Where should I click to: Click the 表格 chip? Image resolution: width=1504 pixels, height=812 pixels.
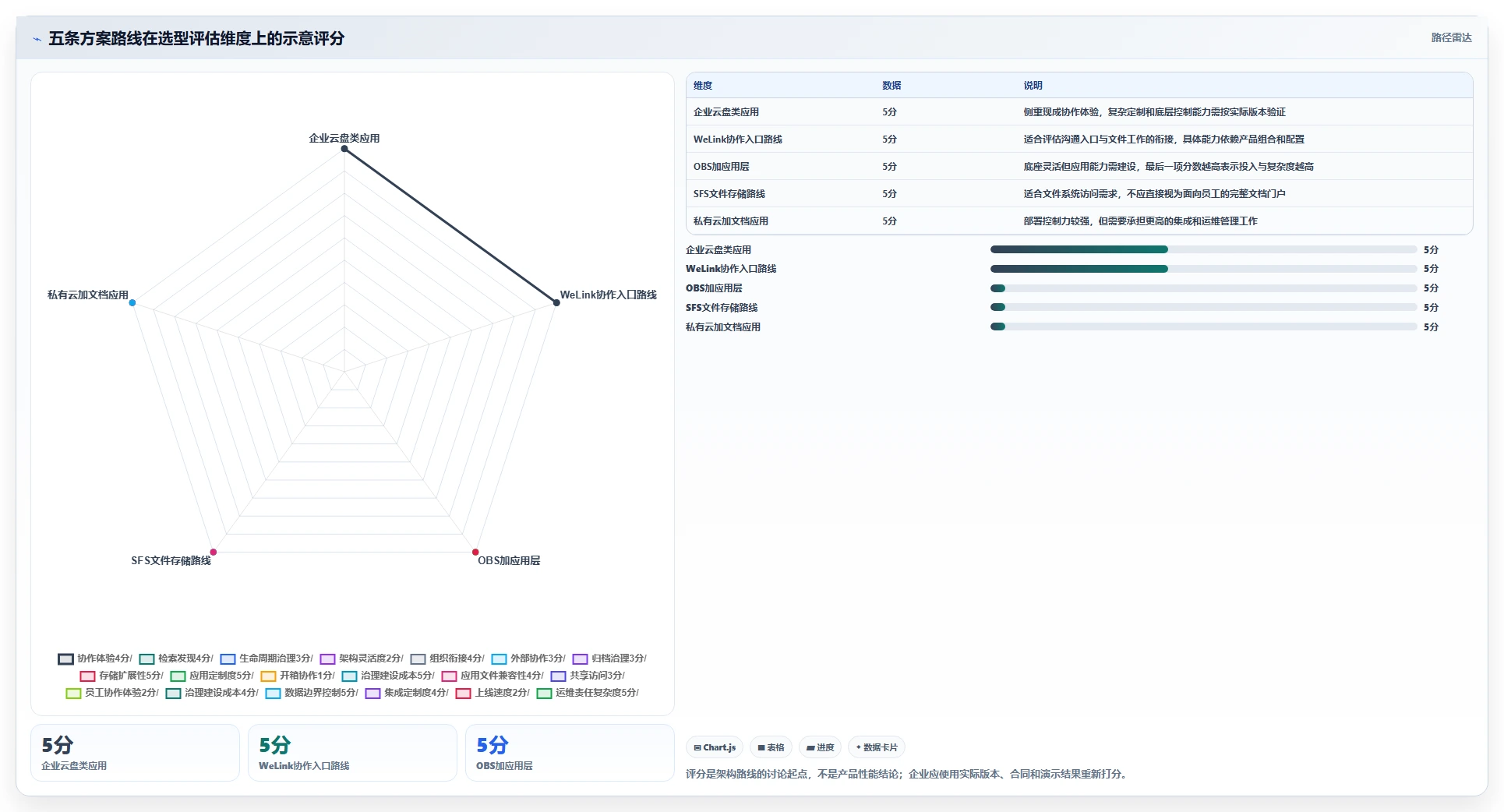click(x=771, y=747)
